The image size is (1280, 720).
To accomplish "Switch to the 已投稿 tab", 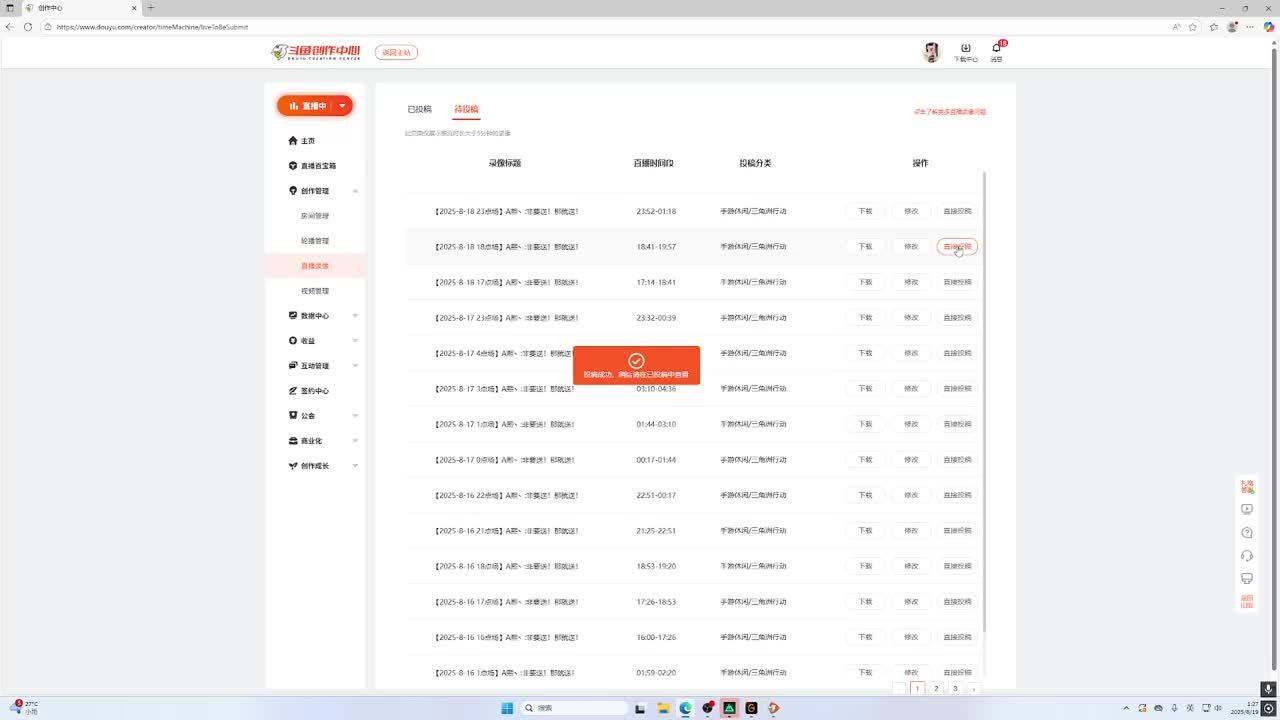I will point(419,109).
